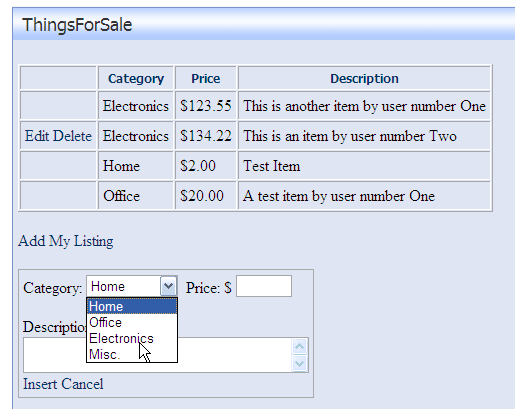Click the Add My Listing link
This screenshot has width=515, height=409.
click(66, 241)
